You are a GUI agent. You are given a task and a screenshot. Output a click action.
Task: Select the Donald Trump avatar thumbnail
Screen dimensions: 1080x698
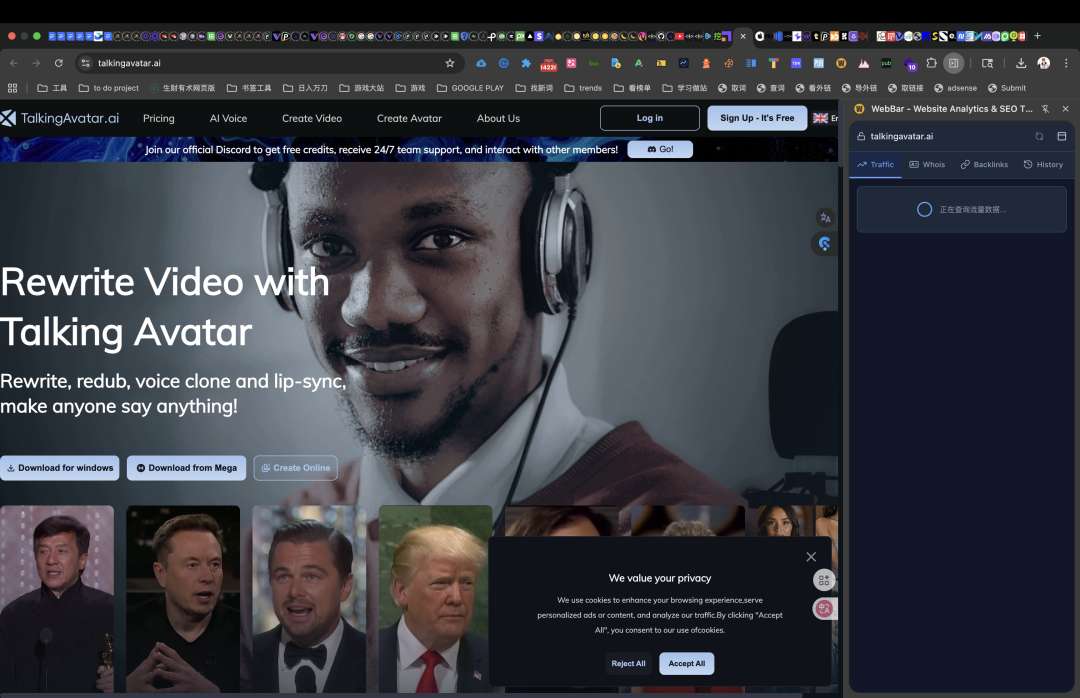click(434, 599)
